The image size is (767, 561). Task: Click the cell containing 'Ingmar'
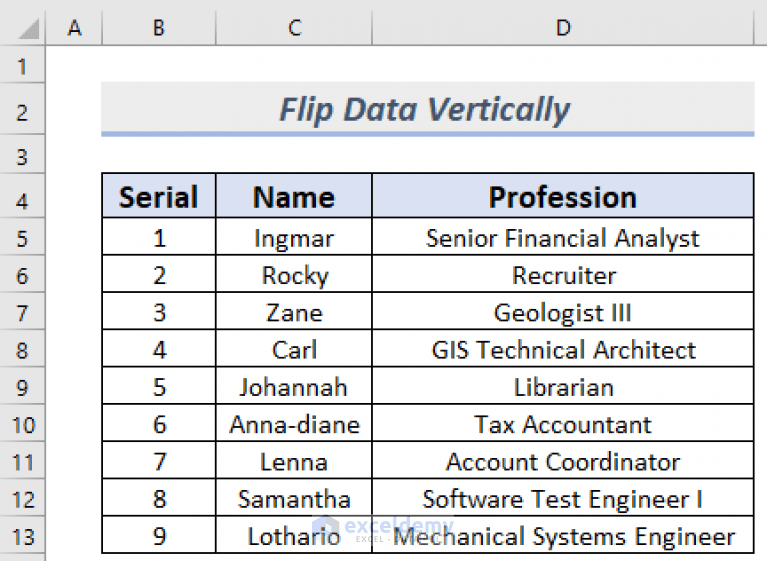(294, 238)
